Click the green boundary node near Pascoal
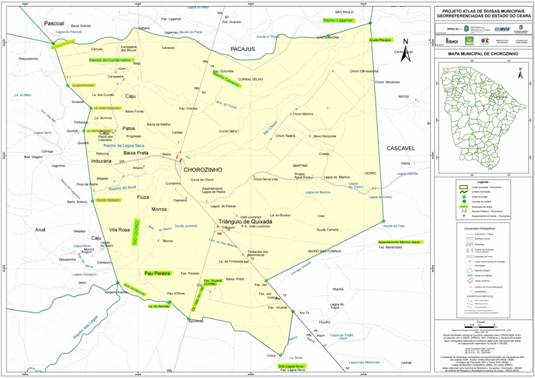This screenshot has height=378, width=535. point(53,43)
